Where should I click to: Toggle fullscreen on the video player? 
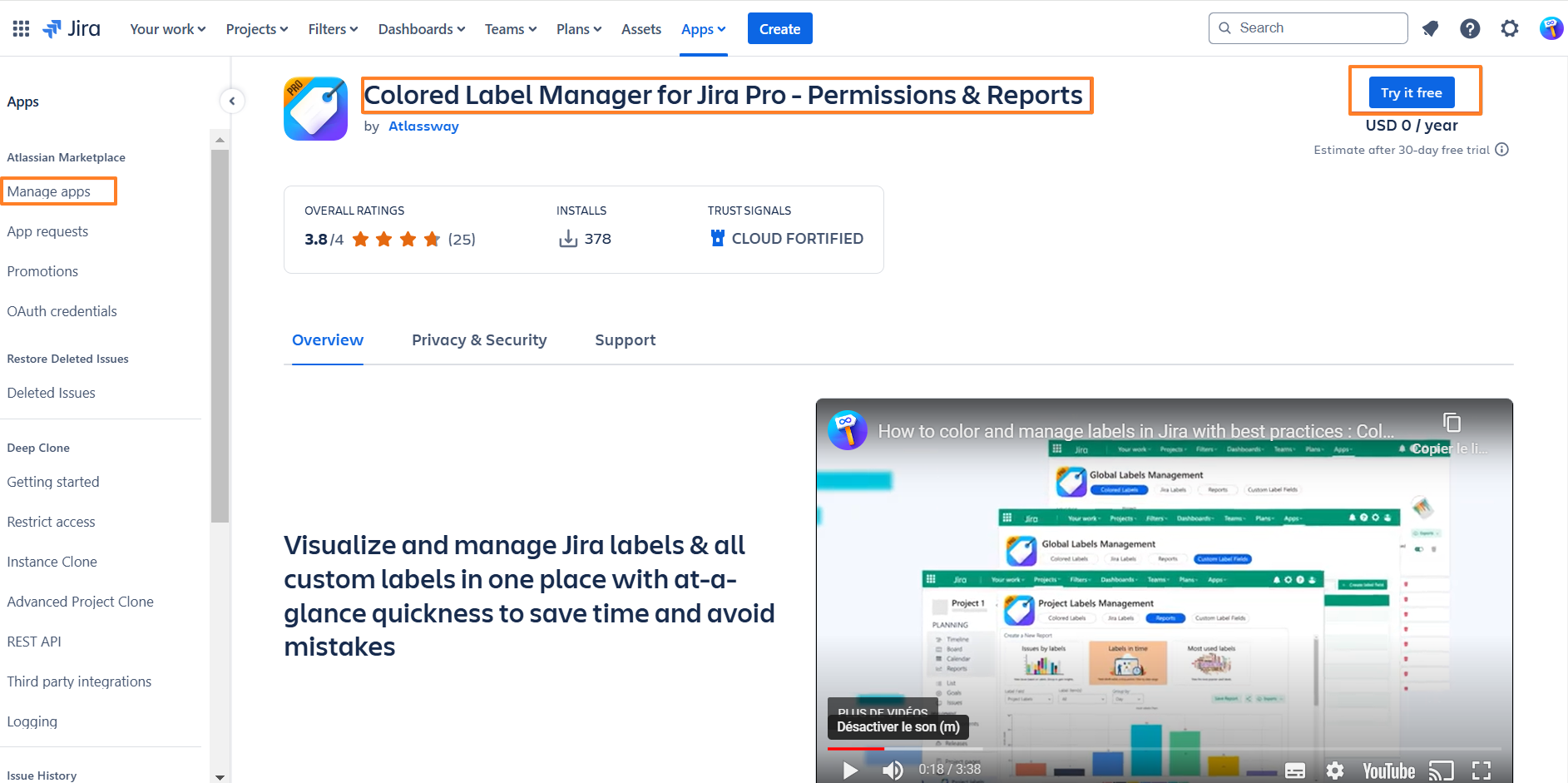[1481, 770]
